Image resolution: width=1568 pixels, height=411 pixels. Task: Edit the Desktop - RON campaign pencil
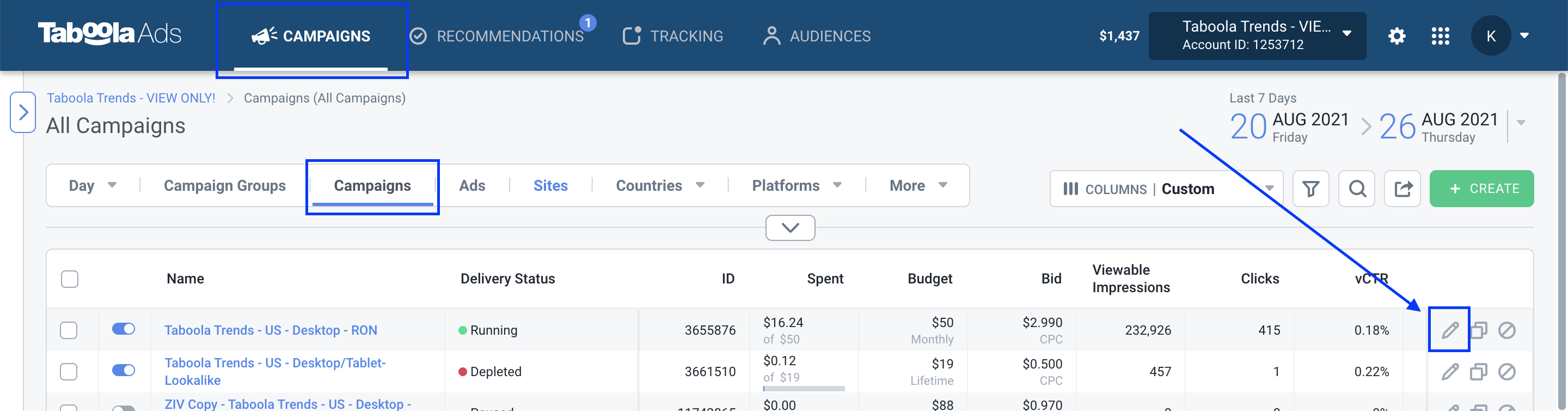pos(1450,330)
